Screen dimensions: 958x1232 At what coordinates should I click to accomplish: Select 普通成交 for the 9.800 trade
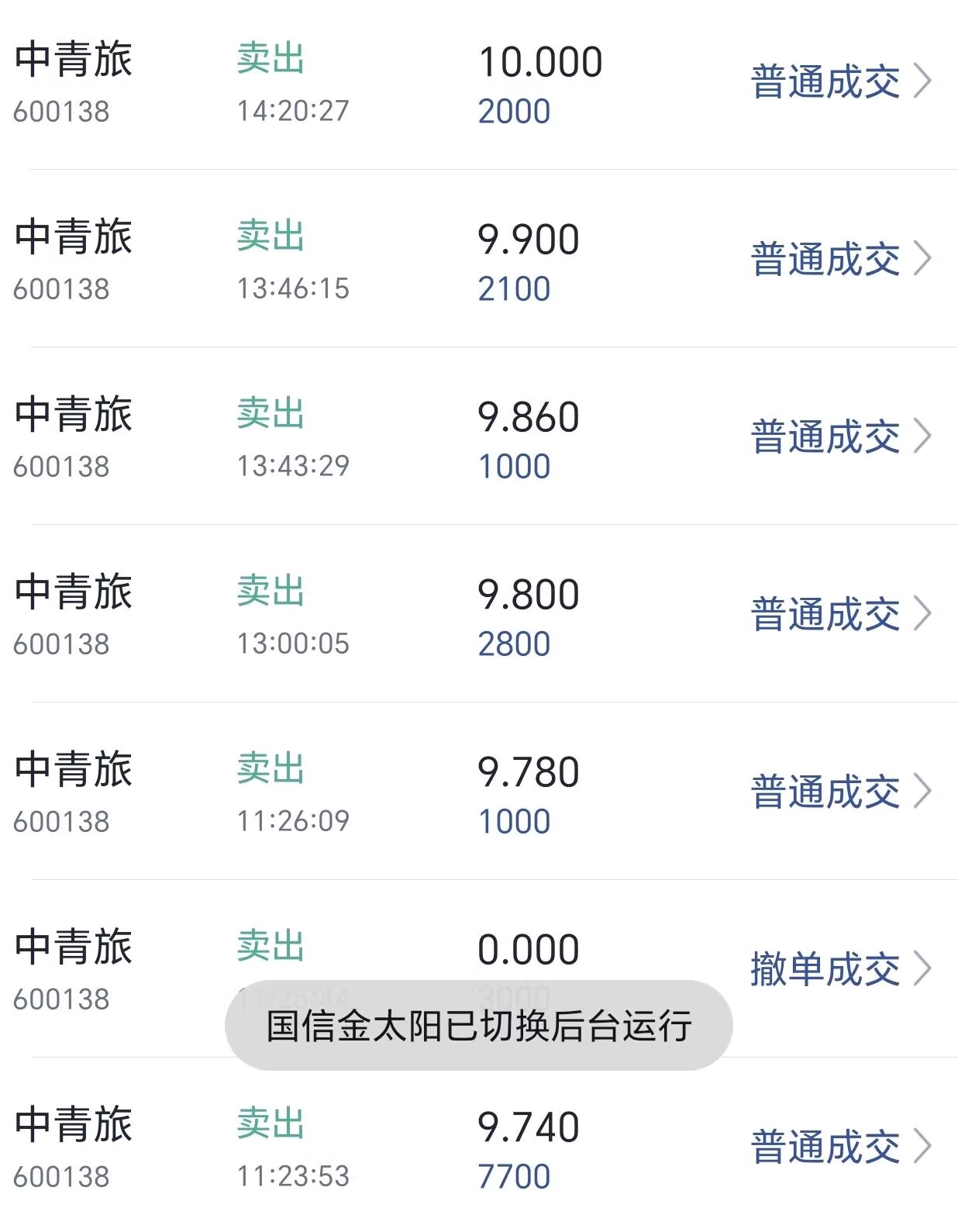click(825, 615)
